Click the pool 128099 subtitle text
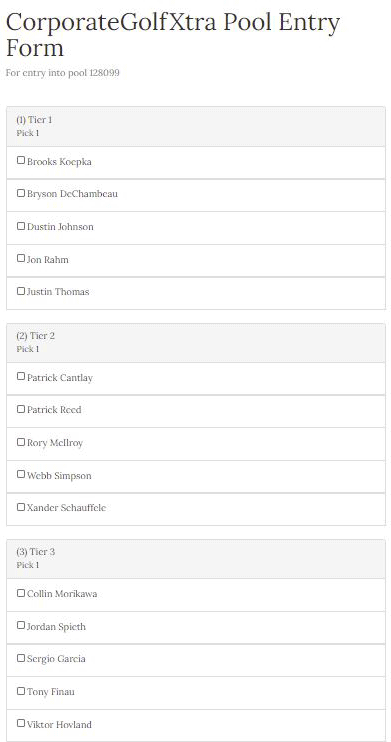This screenshot has height=742, width=391. point(62,73)
